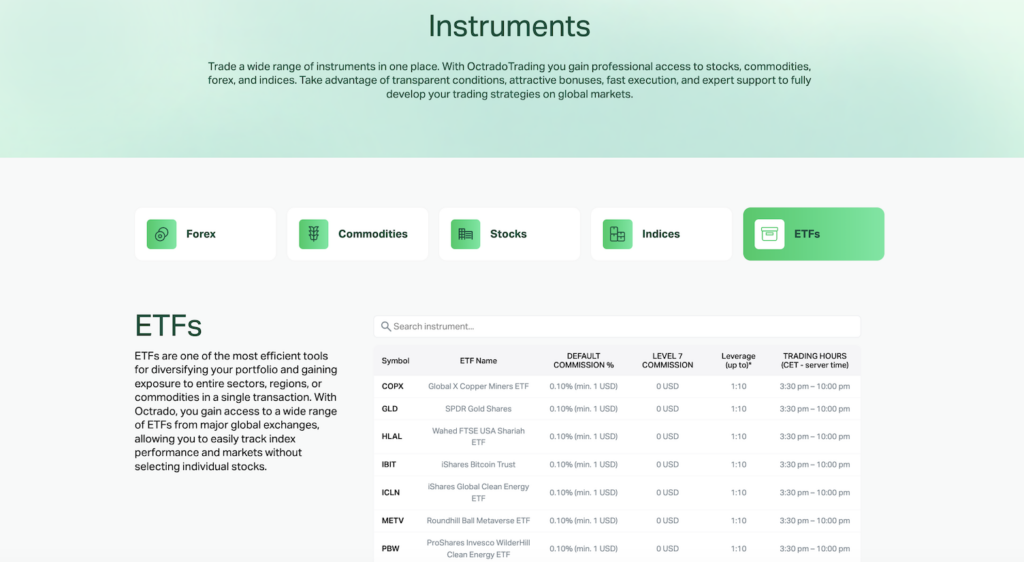Click the Commodities wheat icon
Viewport: 1024px width, 562px height.
313,234
